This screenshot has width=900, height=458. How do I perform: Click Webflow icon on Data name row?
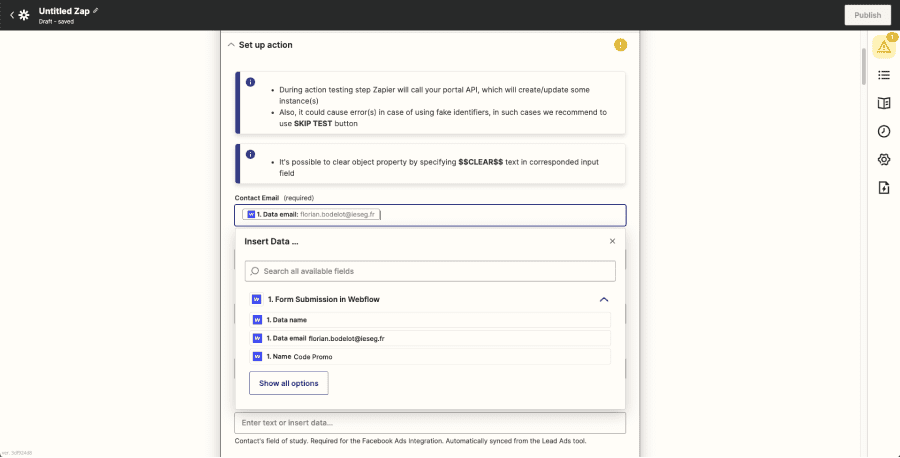point(257,320)
